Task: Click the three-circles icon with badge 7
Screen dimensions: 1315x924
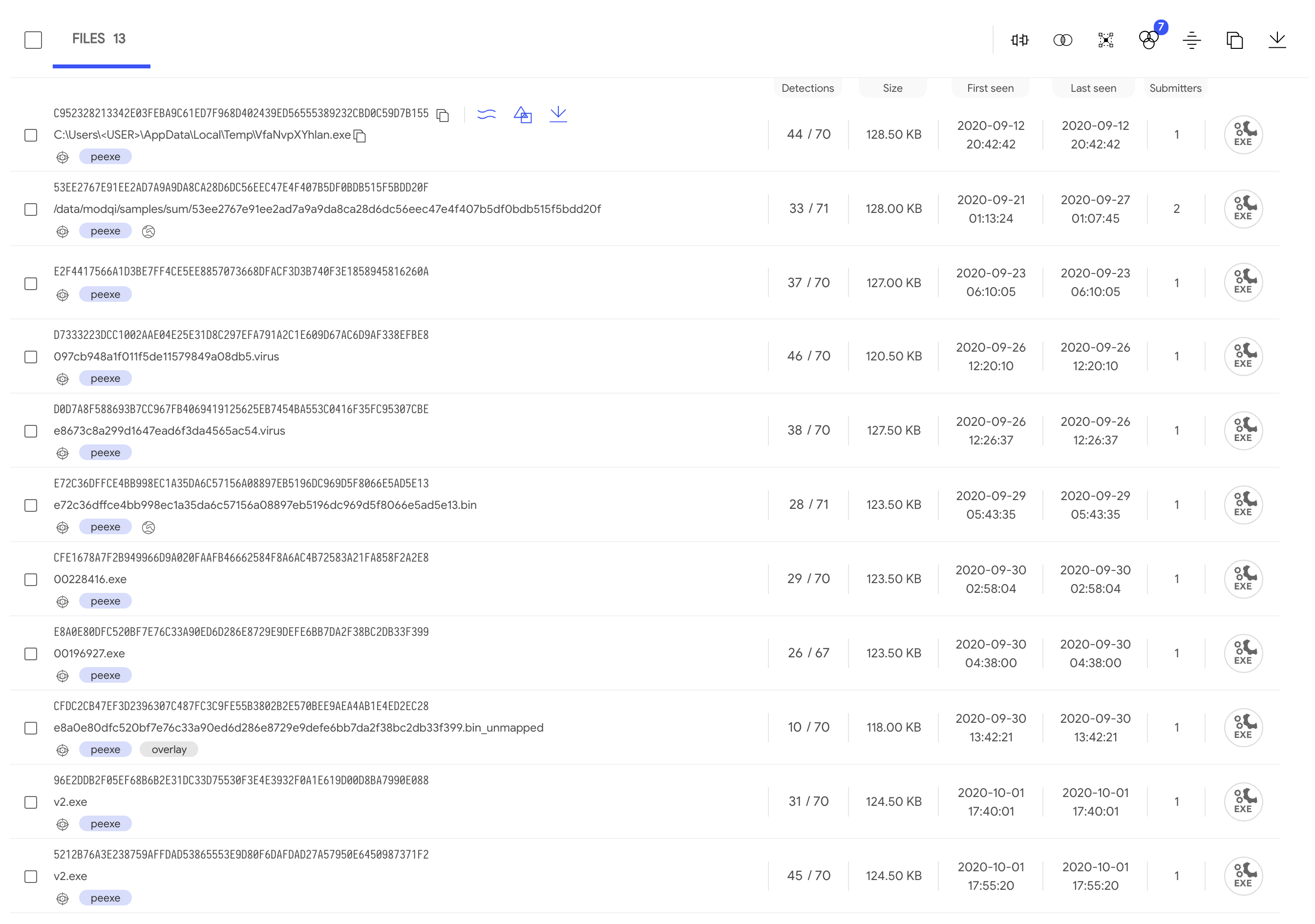Action: tap(1148, 40)
